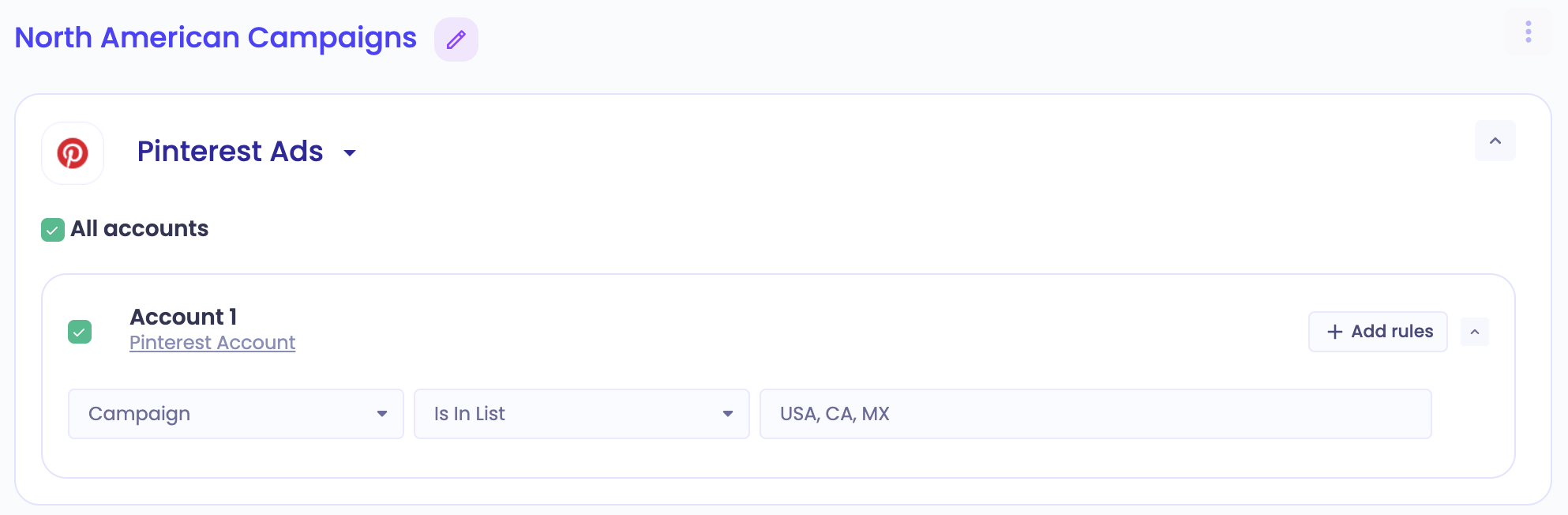Click the plus icon in Add rules
The width and height of the screenshot is (1568, 515).
[x=1335, y=332]
